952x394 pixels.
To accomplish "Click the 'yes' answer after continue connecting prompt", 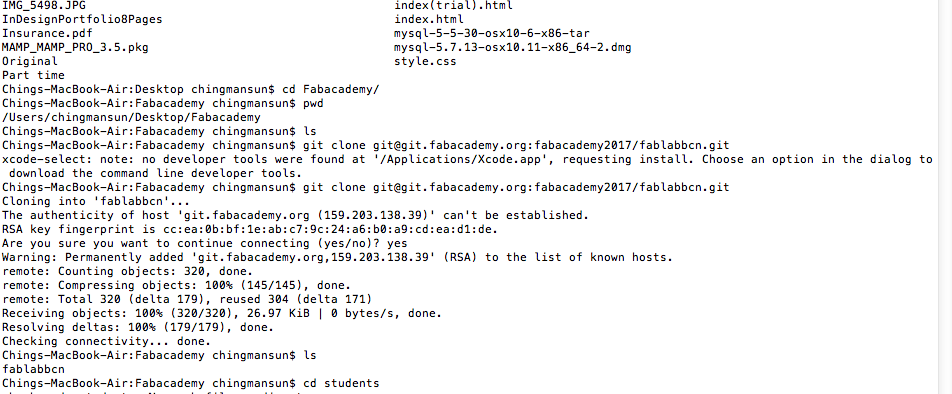I will pos(396,243).
